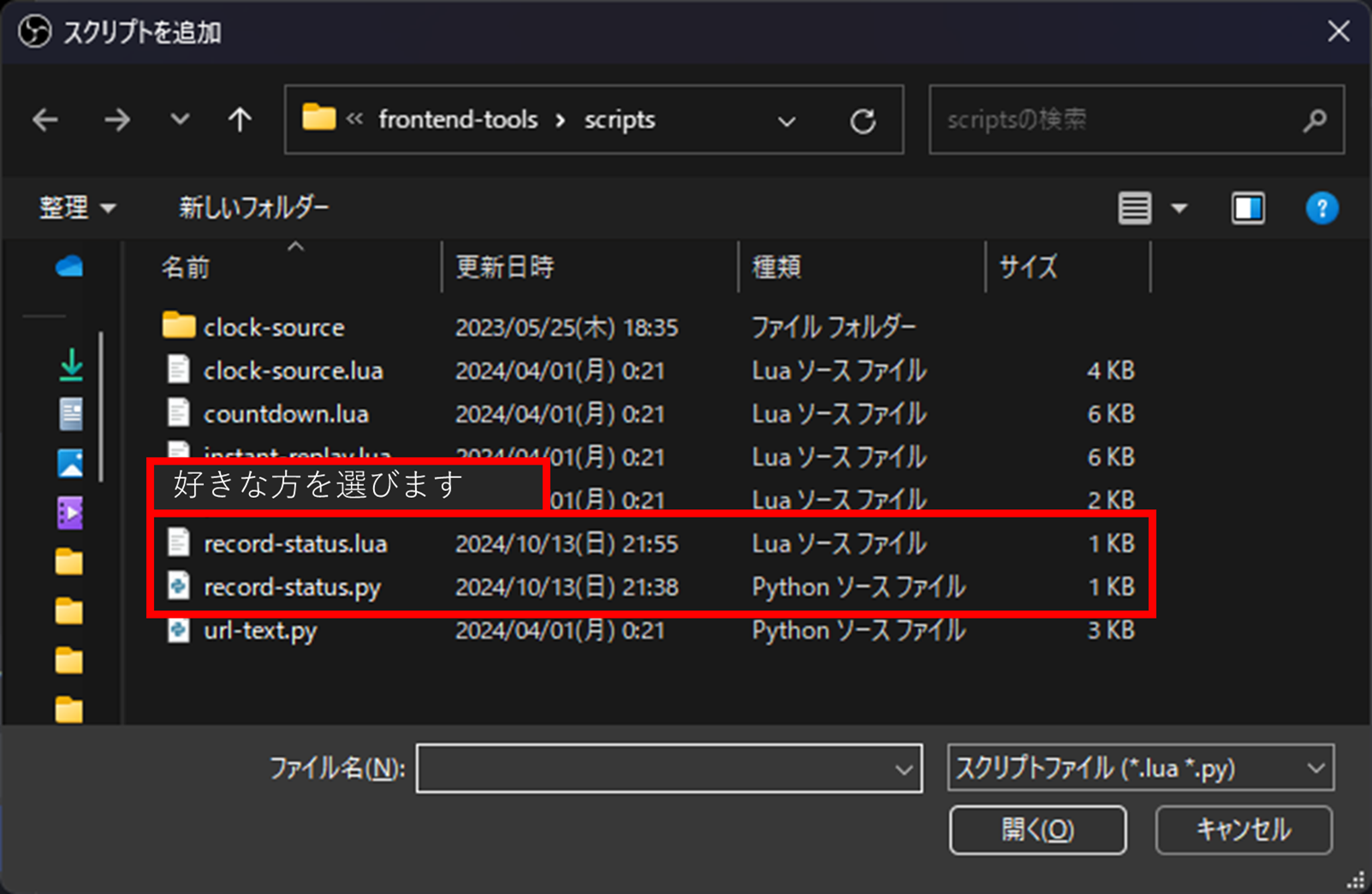Click the magnifier search icon
Viewport: 1372px width, 894px height.
coord(1315,121)
